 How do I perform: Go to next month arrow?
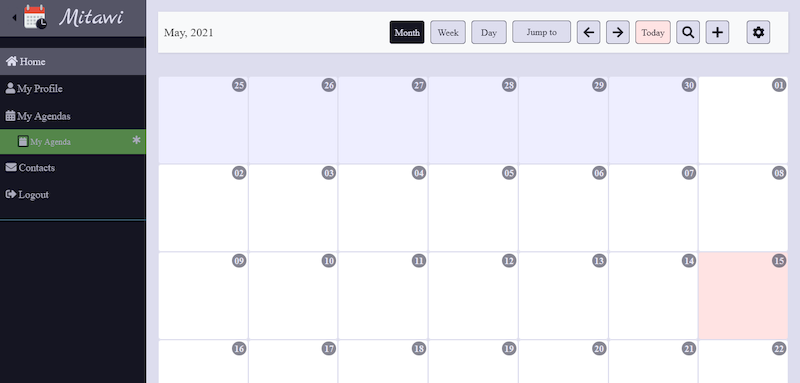617,32
